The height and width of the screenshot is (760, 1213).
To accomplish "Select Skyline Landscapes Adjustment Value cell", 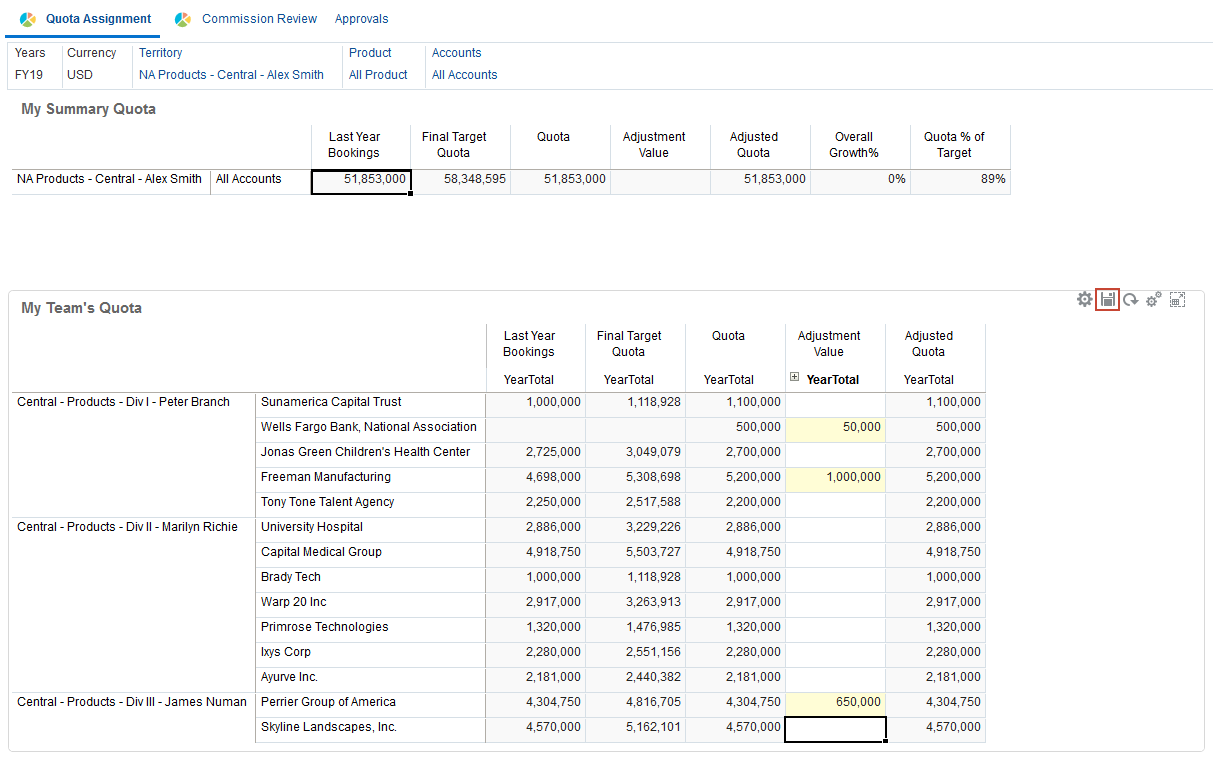I will click(x=835, y=728).
